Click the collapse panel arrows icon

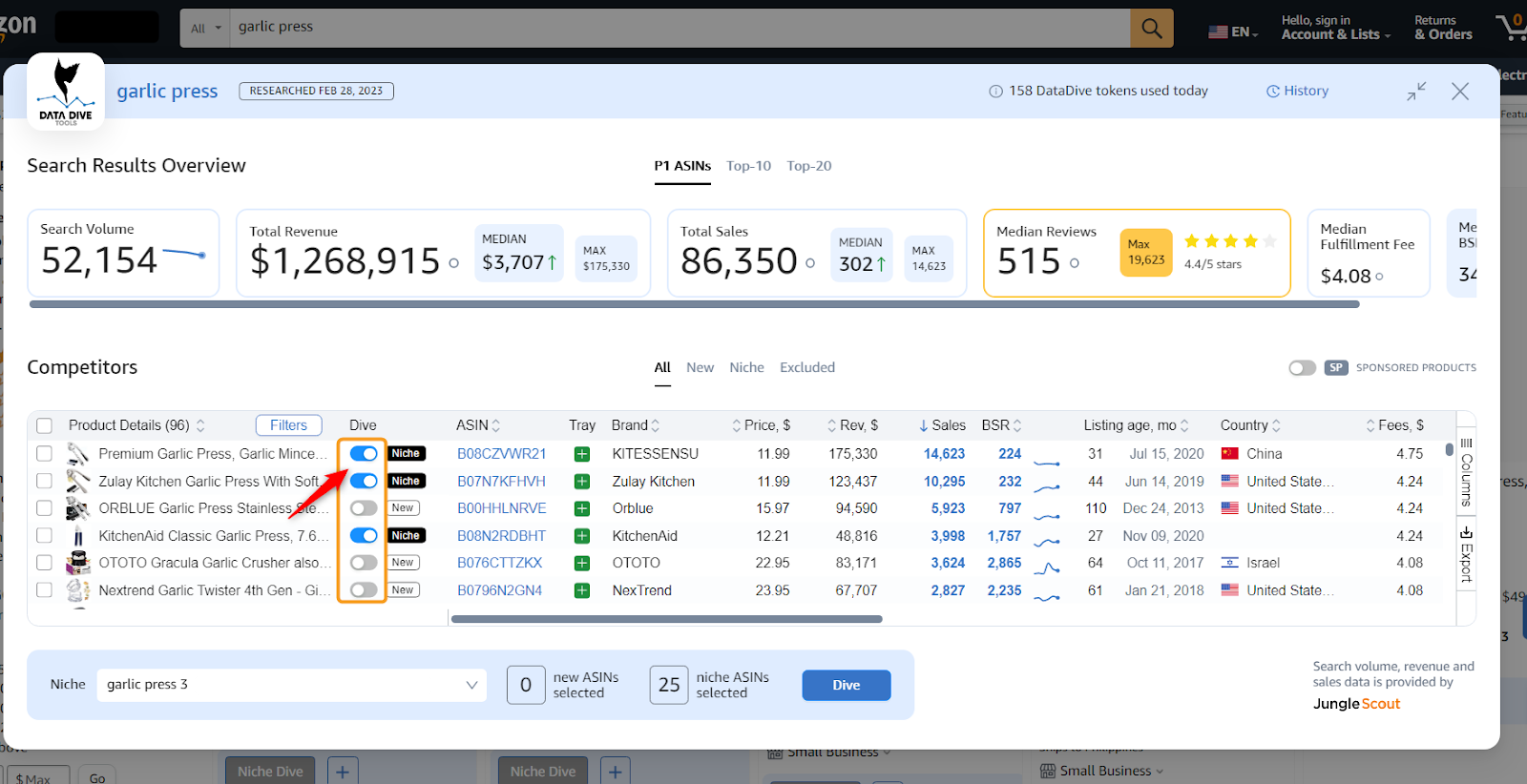[x=1416, y=92]
